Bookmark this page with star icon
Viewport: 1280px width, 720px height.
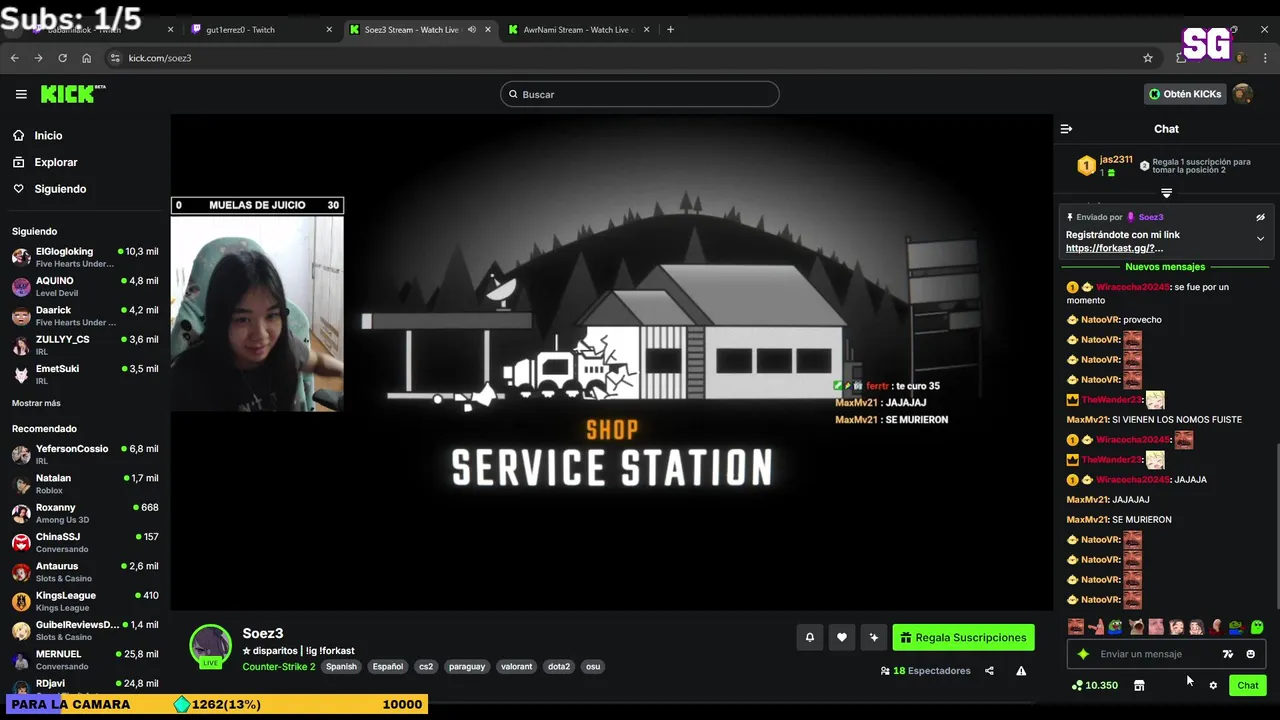1148,58
